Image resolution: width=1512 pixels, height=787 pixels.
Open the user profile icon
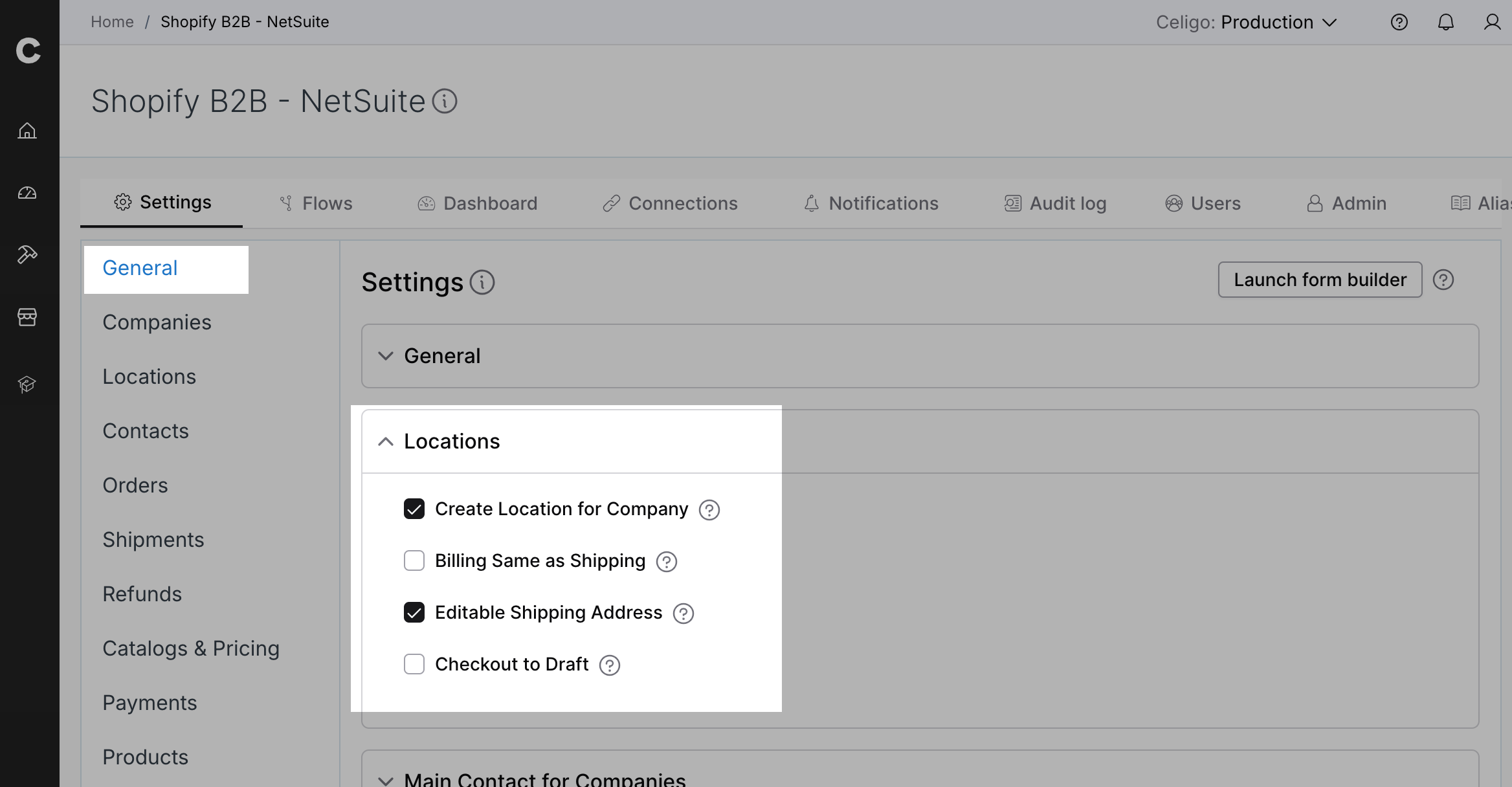1493,23
